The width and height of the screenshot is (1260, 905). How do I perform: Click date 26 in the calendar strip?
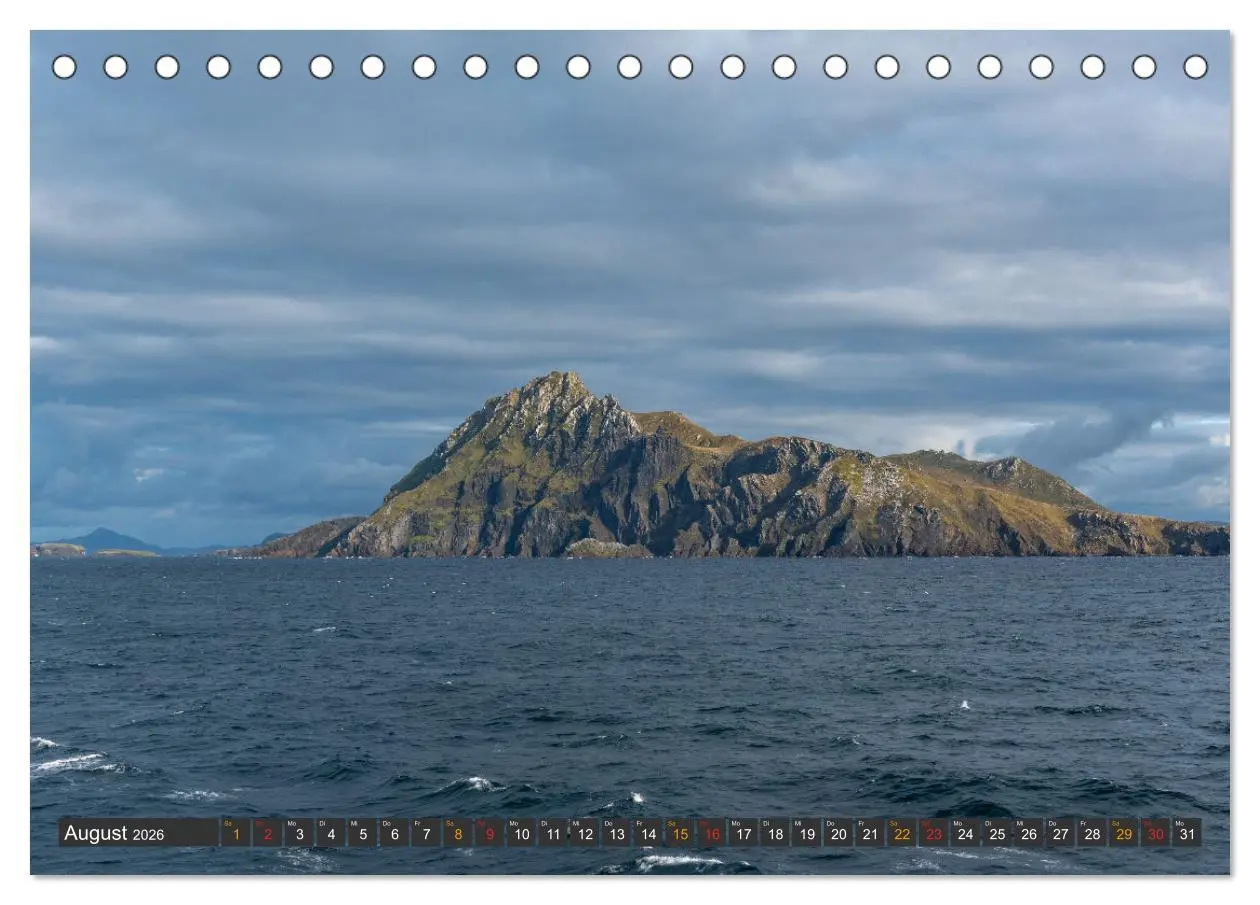pyautogui.click(x=1028, y=832)
